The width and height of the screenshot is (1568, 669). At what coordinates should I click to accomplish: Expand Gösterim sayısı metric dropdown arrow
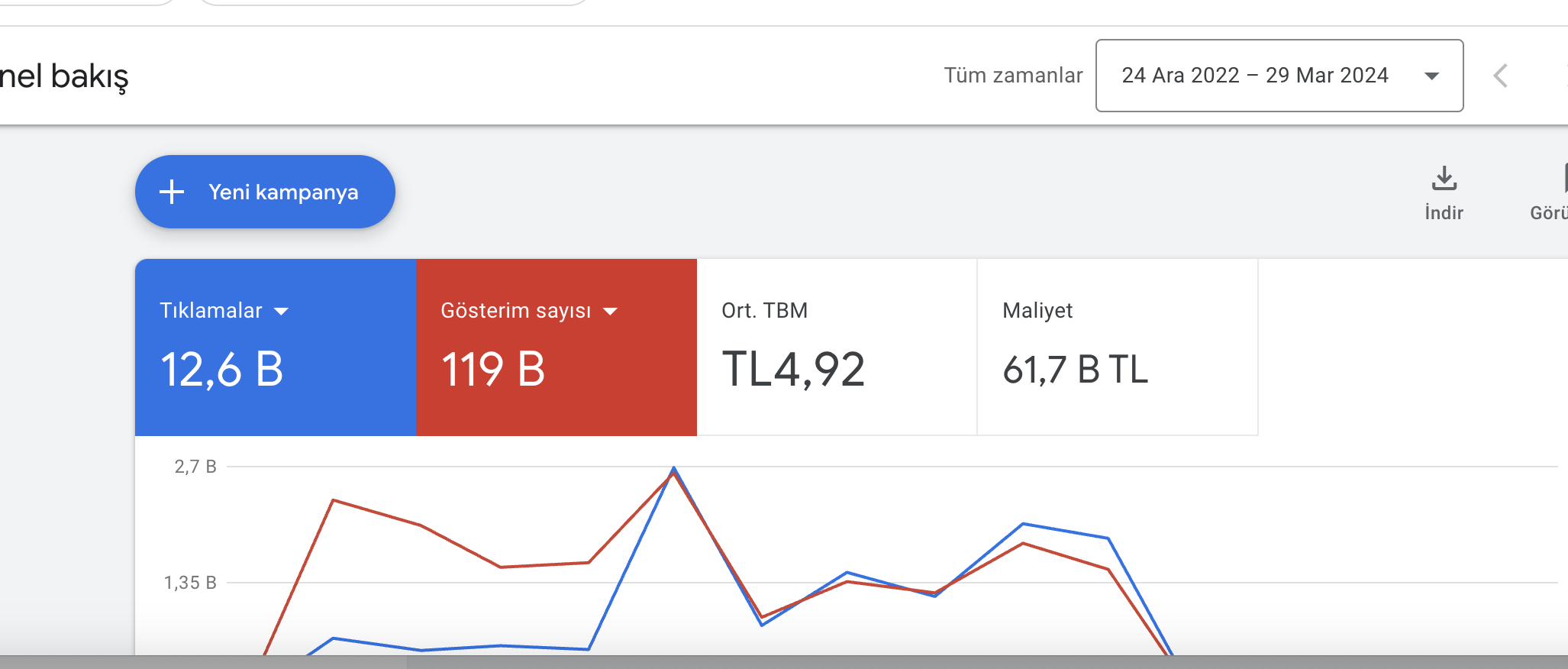pyautogui.click(x=610, y=311)
